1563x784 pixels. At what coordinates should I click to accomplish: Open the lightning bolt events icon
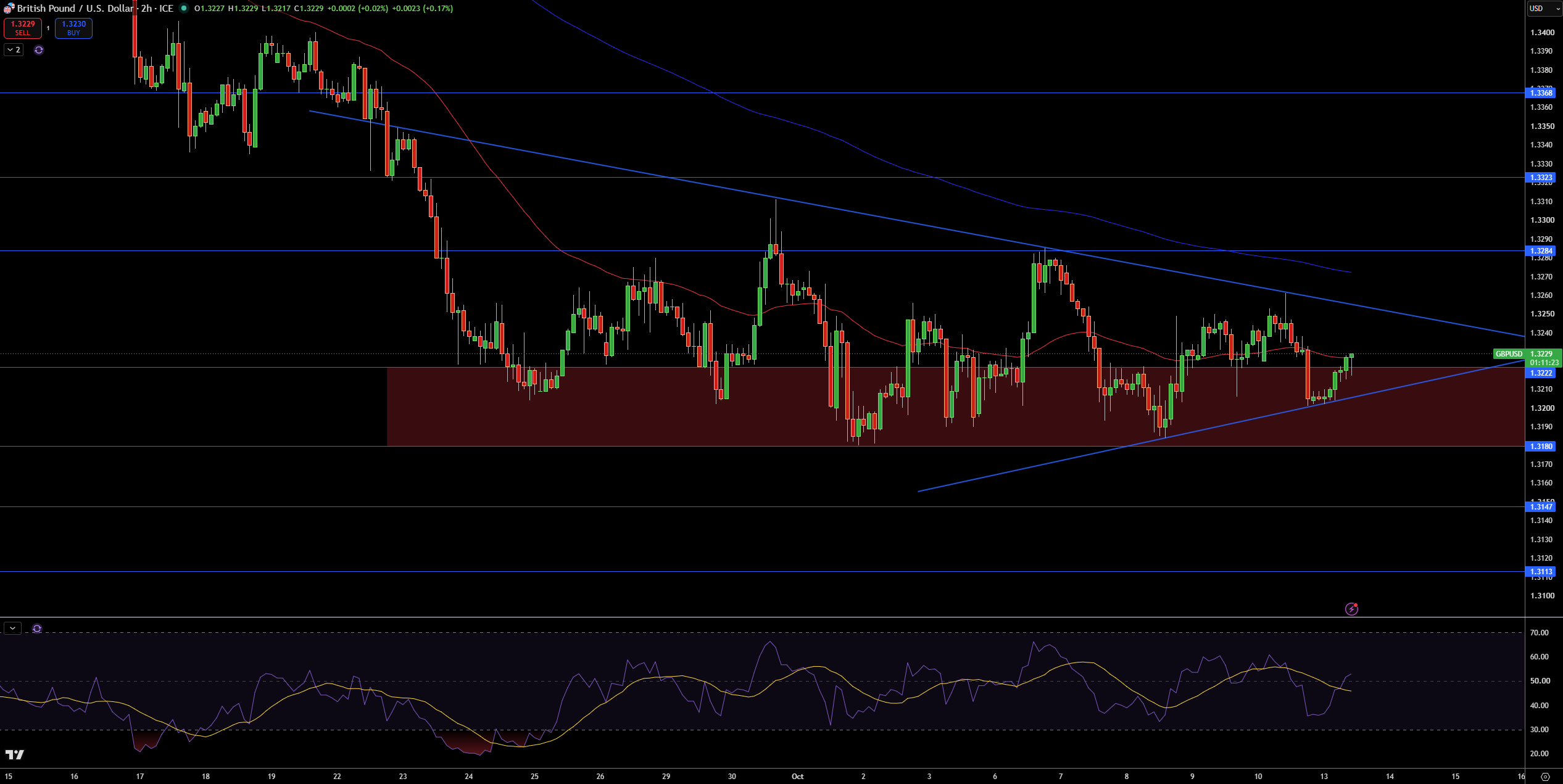coord(1351,609)
